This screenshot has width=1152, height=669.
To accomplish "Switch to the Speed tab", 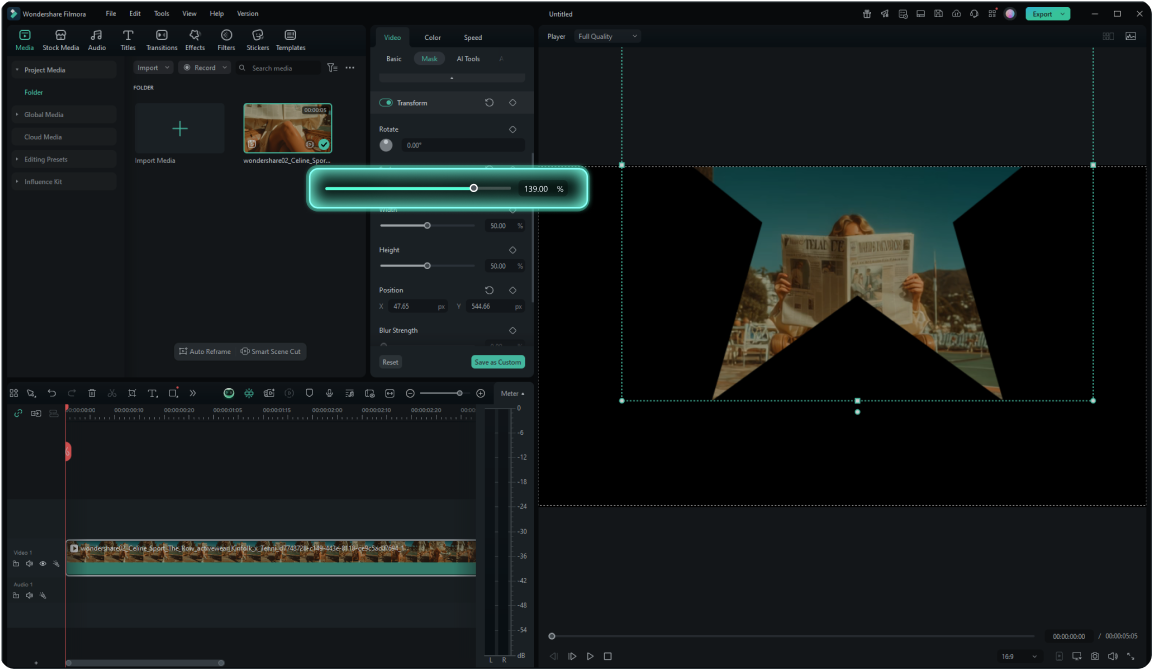I will click(473, 37).
